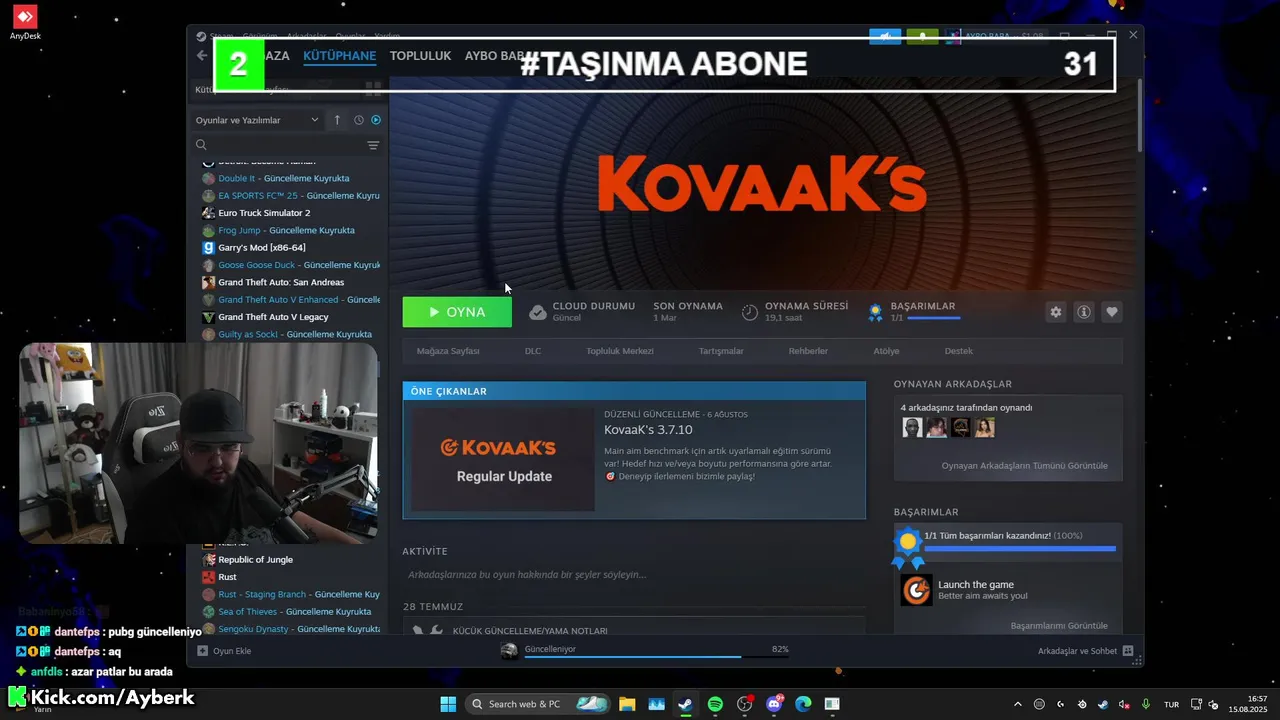Open the Atölye link
Screen dimensions: 1280x720
[886, 351]
